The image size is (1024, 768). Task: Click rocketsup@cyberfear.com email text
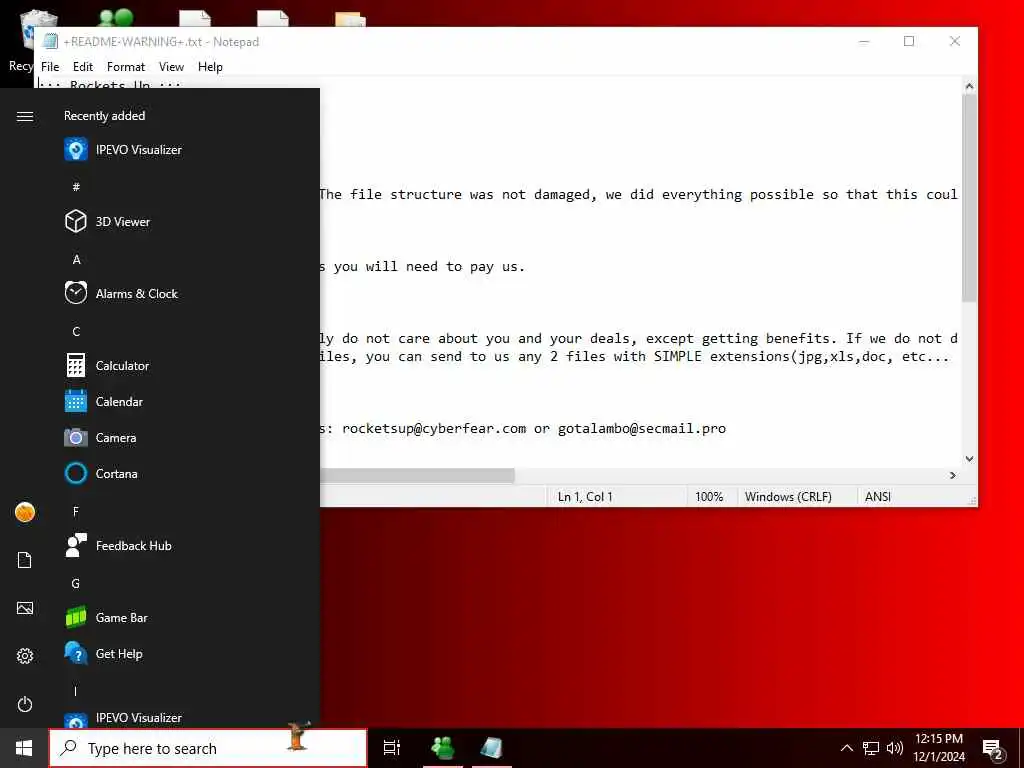click(434, 428)
